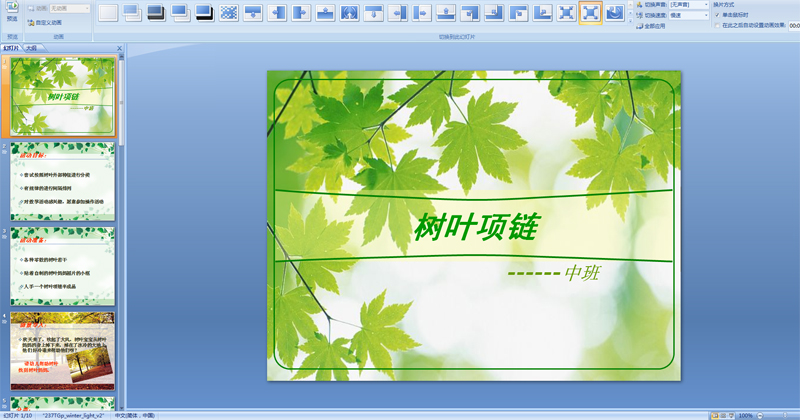Switch to the Outline (大纲) pane tab

32,48
